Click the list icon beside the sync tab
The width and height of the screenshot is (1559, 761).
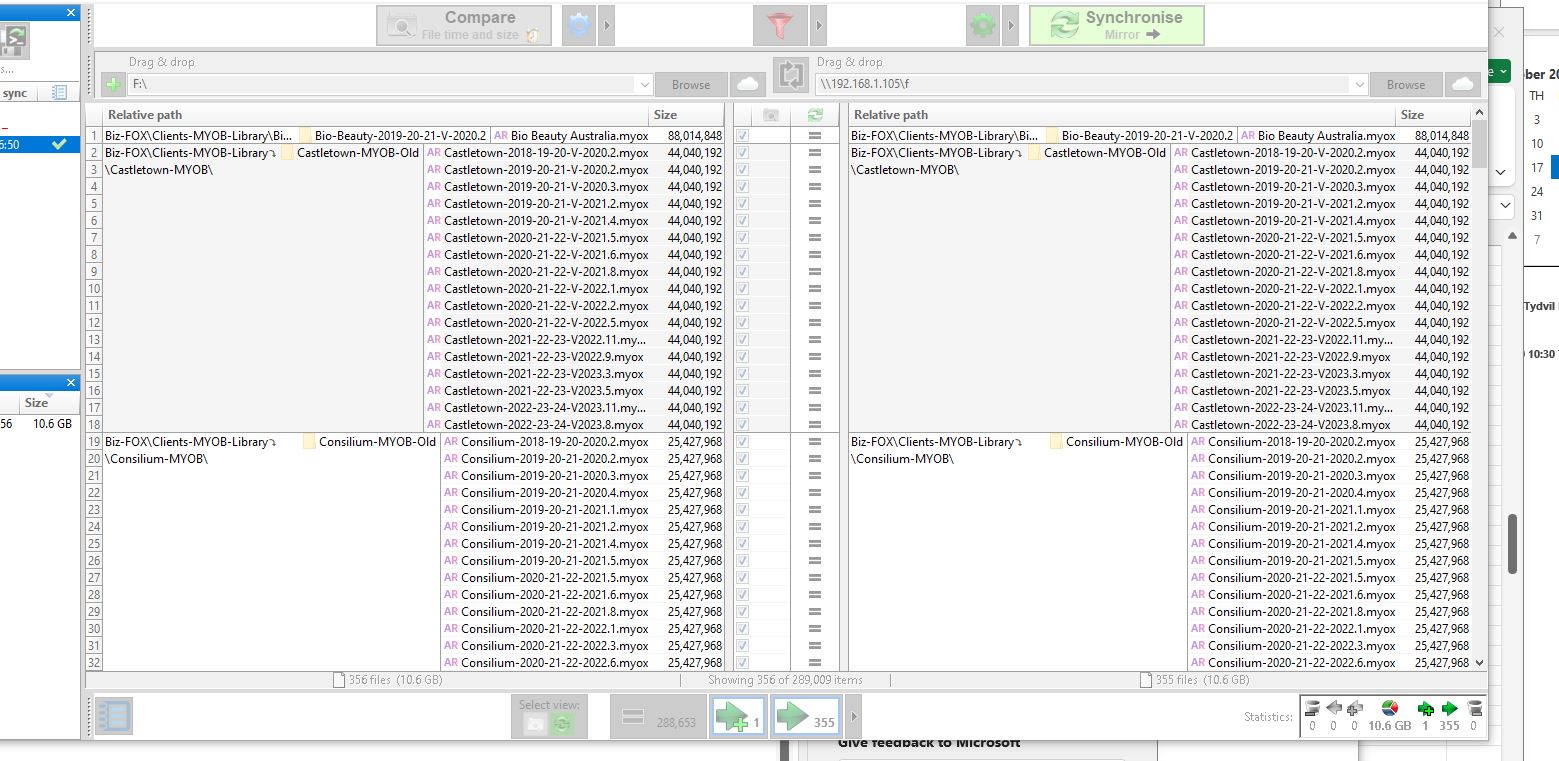59,93
